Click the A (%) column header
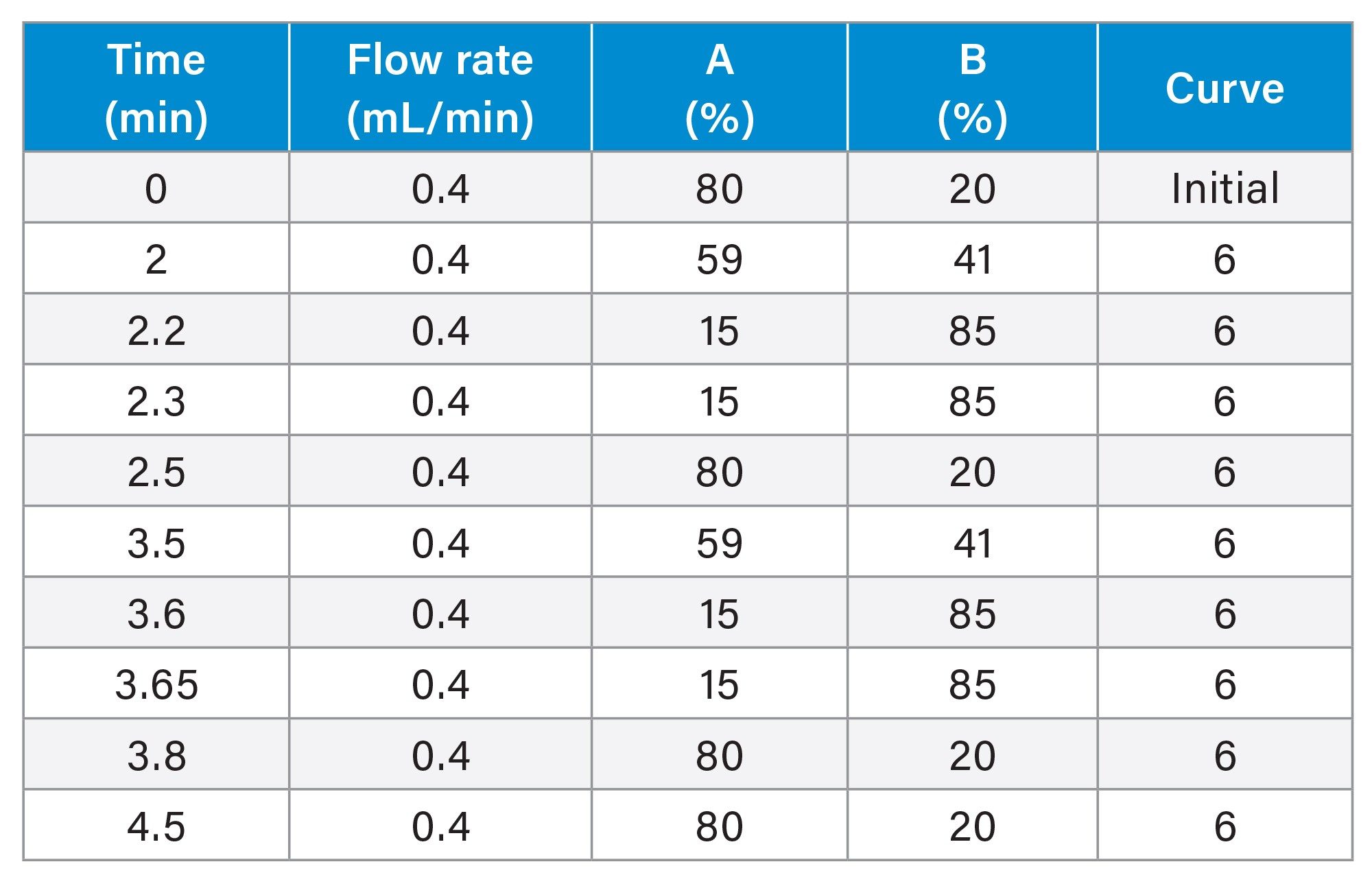1372x888 pixels. click(x=719, y=87)
